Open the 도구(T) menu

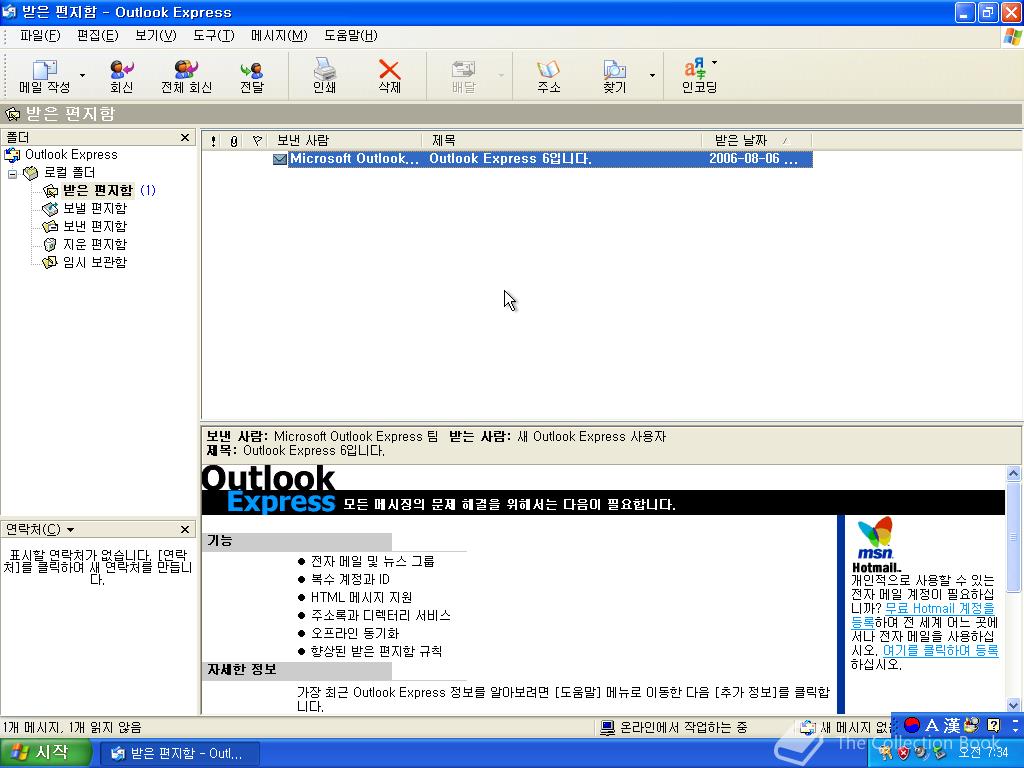[214, 35]
